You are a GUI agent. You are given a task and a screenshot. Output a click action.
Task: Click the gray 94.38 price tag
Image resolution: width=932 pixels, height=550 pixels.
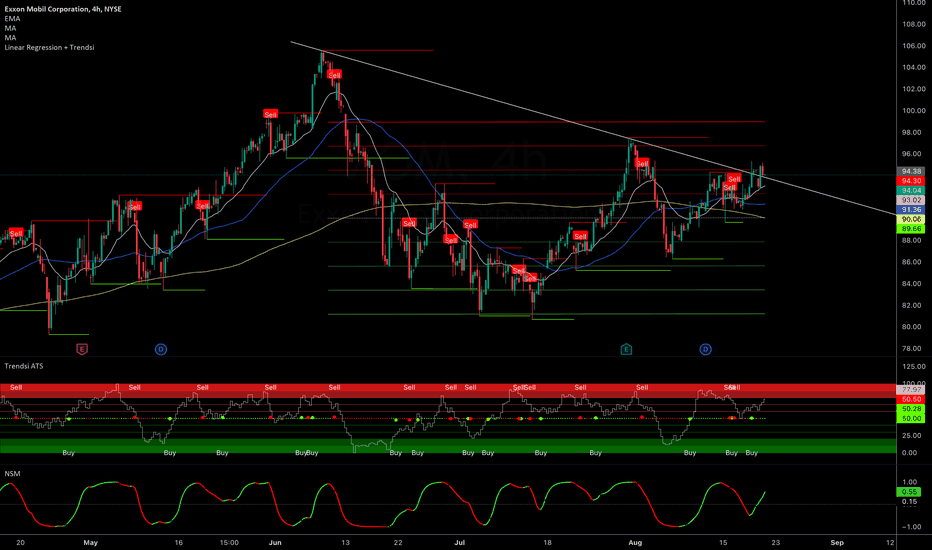coord(910,171)
